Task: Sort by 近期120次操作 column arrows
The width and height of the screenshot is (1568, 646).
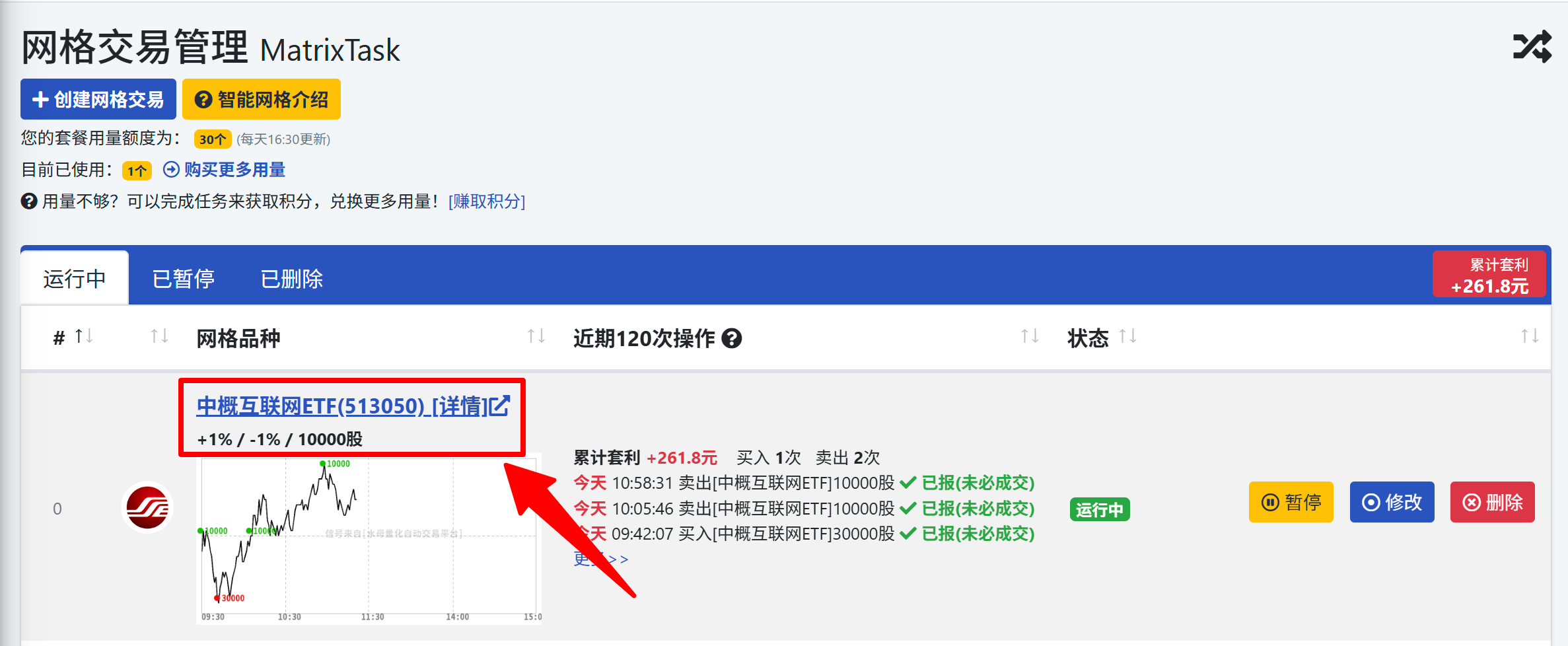Action: (x=1030, y=336)
